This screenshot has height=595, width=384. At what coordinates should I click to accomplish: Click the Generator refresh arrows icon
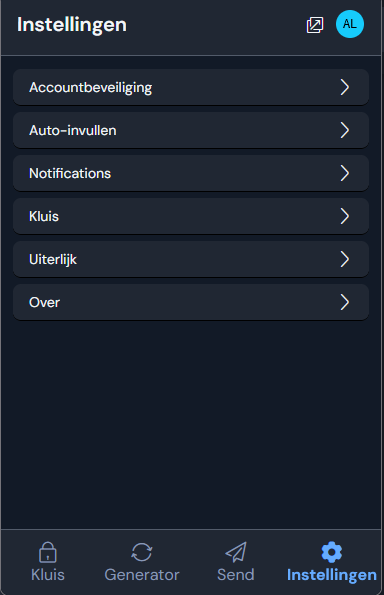tap(142, 552)
